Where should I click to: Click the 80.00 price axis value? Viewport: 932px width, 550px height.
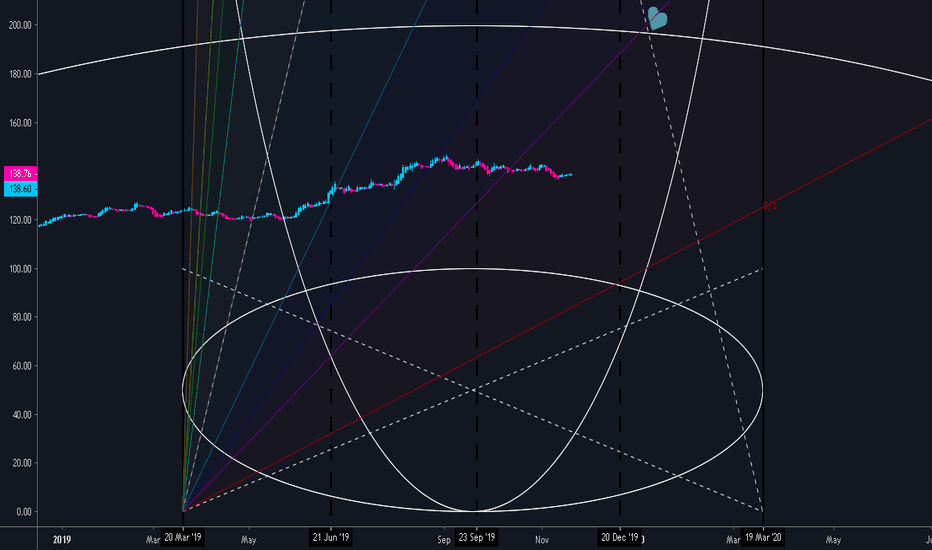22,317
